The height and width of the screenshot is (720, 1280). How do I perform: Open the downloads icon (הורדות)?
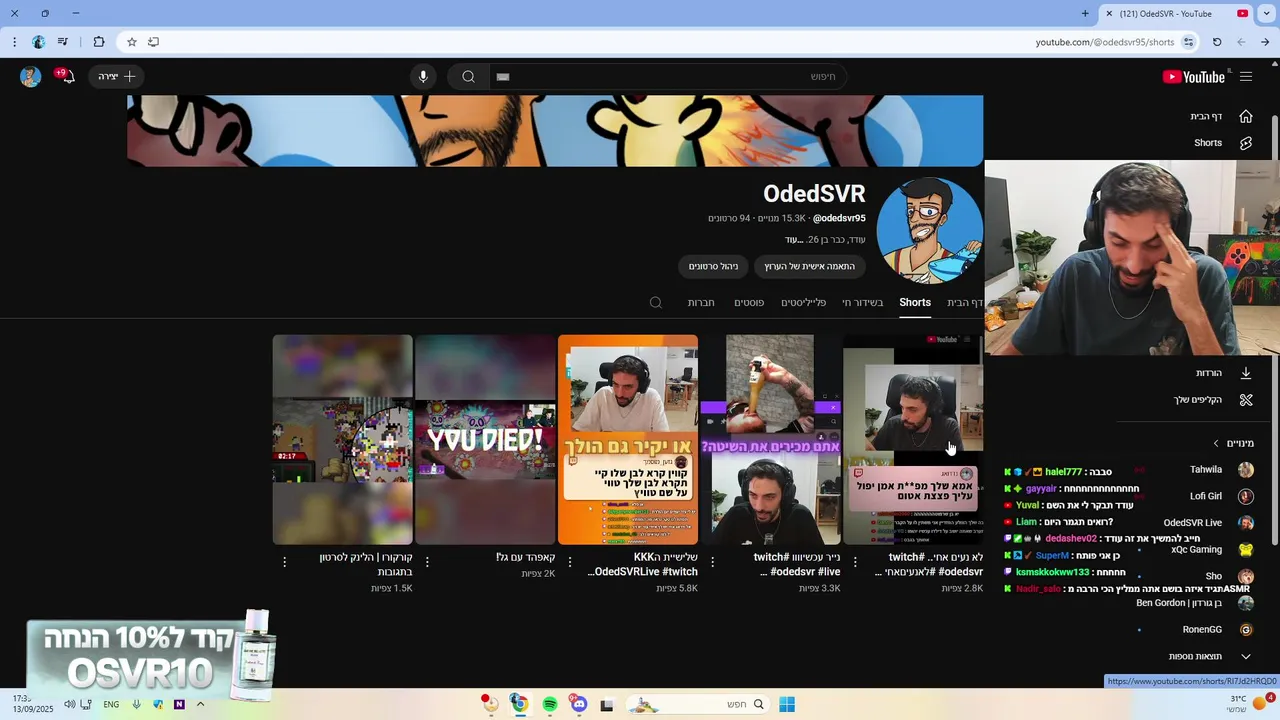pos(1246,373)
